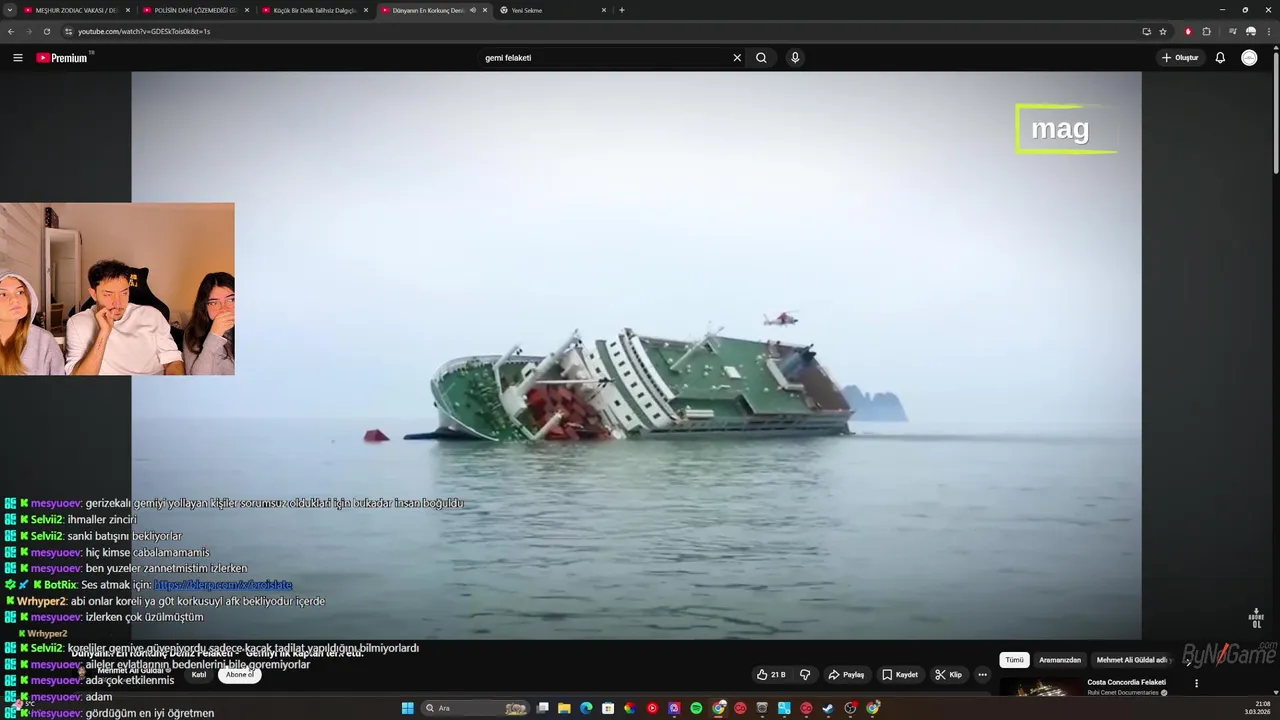The height and width of the screenshot is (720, 1280).
Task: Close the 'Yeni Sekme' tab
Action: pyautogui.click(x=604, y=10)
